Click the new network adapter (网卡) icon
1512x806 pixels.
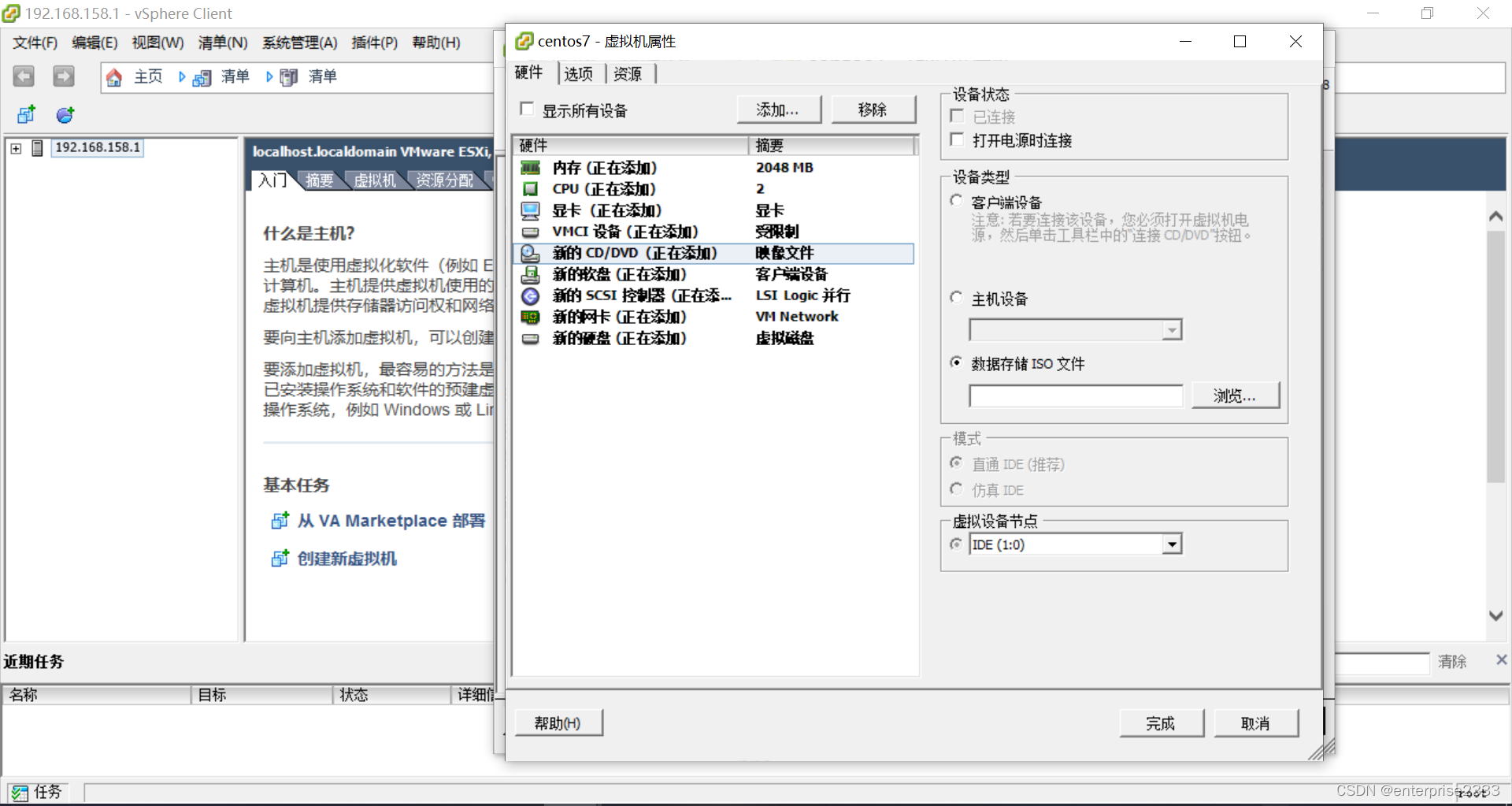531,317
